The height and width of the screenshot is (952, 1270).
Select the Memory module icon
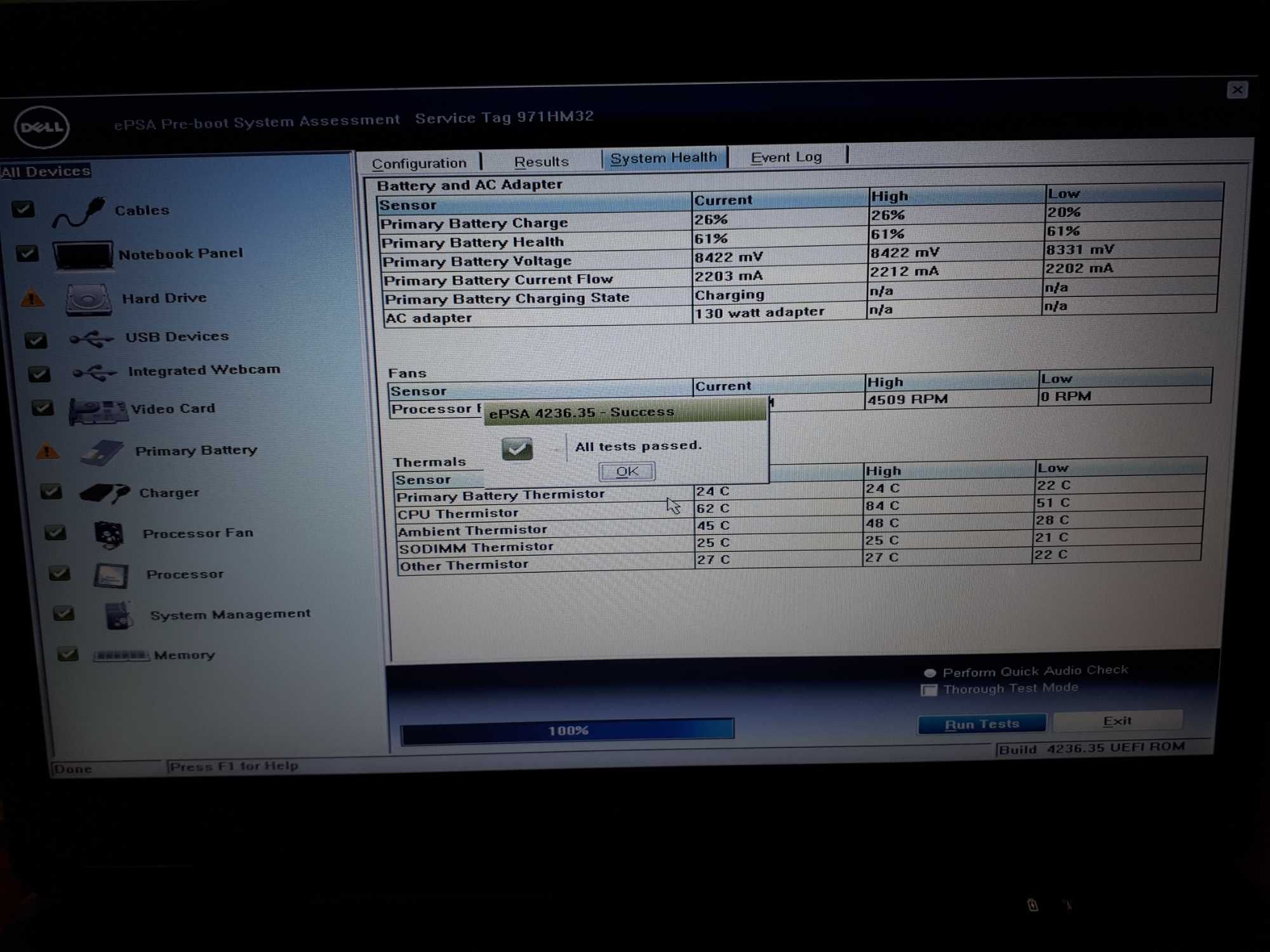click(121, 656)
